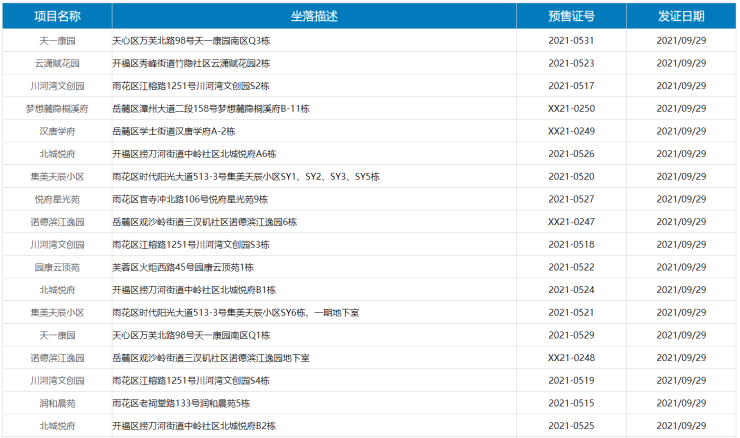Select the 北城悦府B1栋 address description
The image size is (740, 438).
[x=193, y=290]
